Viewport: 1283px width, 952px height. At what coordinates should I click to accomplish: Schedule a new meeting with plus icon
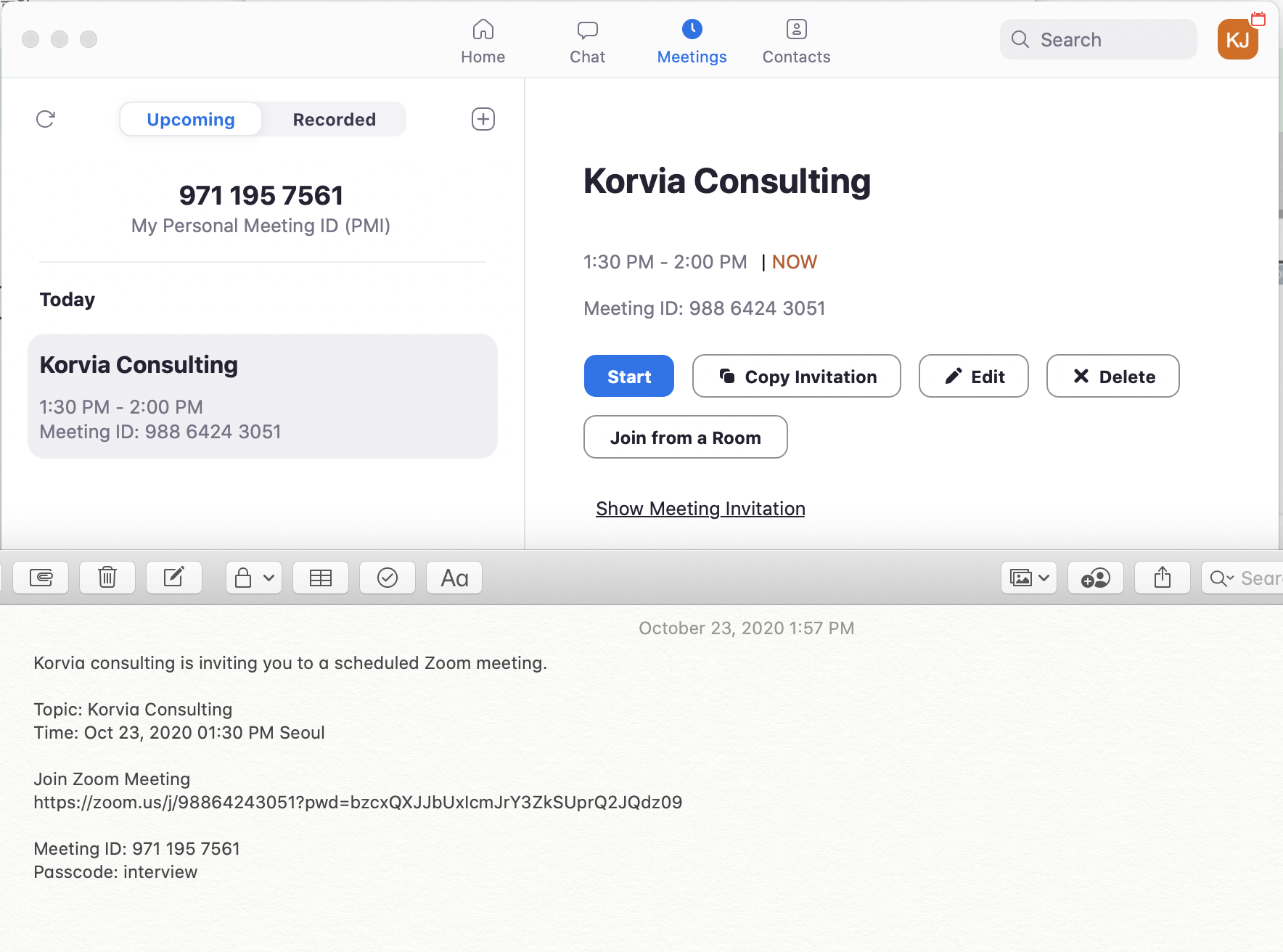coord(483,119)
